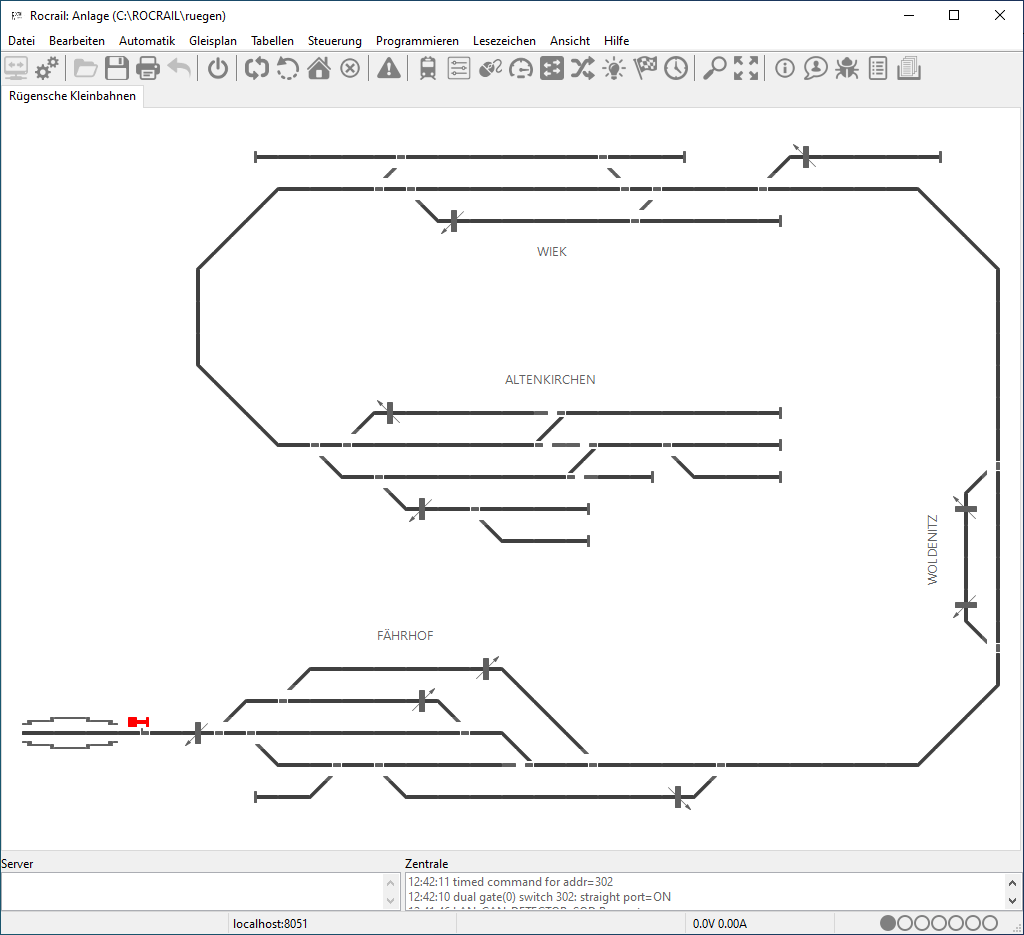Toggle track power with the power icon
The image size is (1024, 935).
(218, 68)
